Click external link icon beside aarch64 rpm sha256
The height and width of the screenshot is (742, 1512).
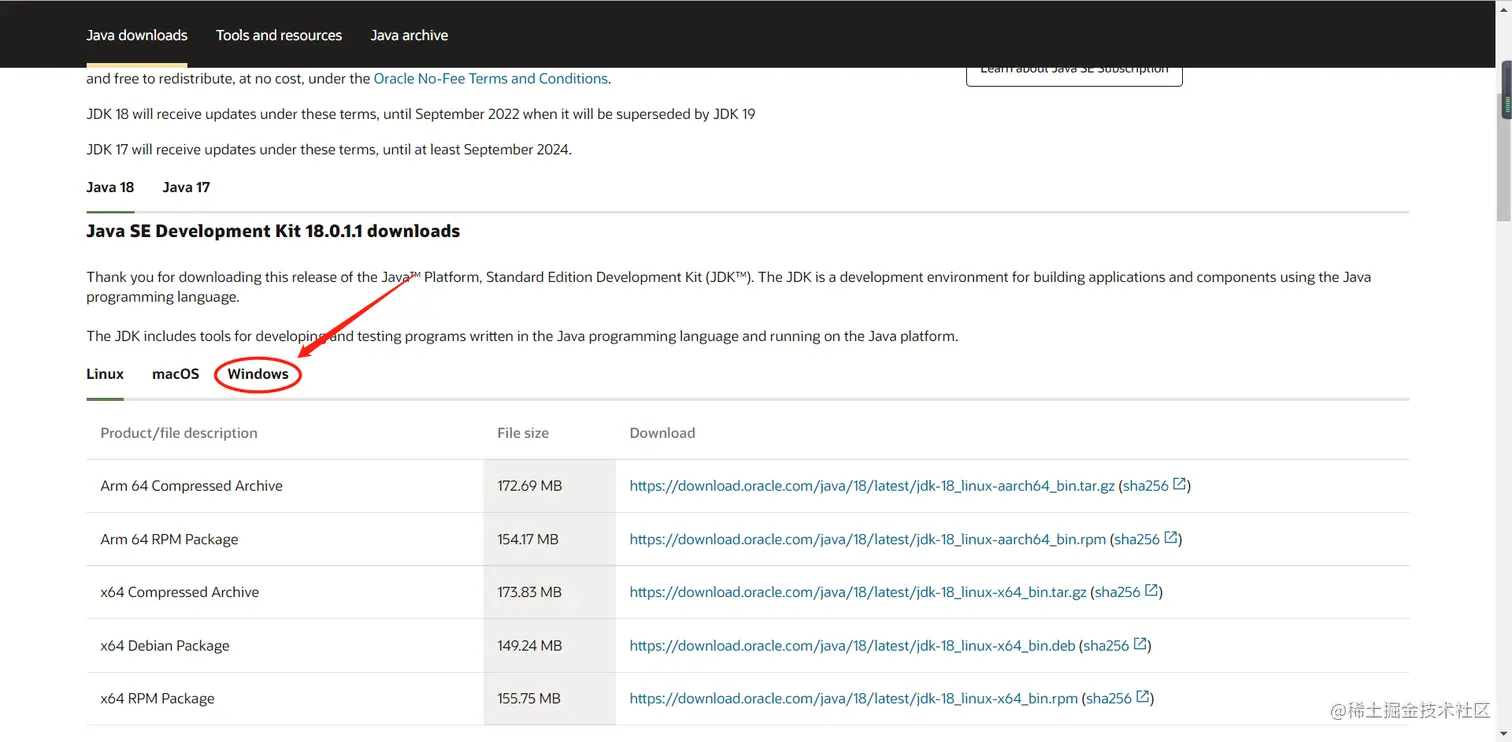click(x=1172, y=538)
